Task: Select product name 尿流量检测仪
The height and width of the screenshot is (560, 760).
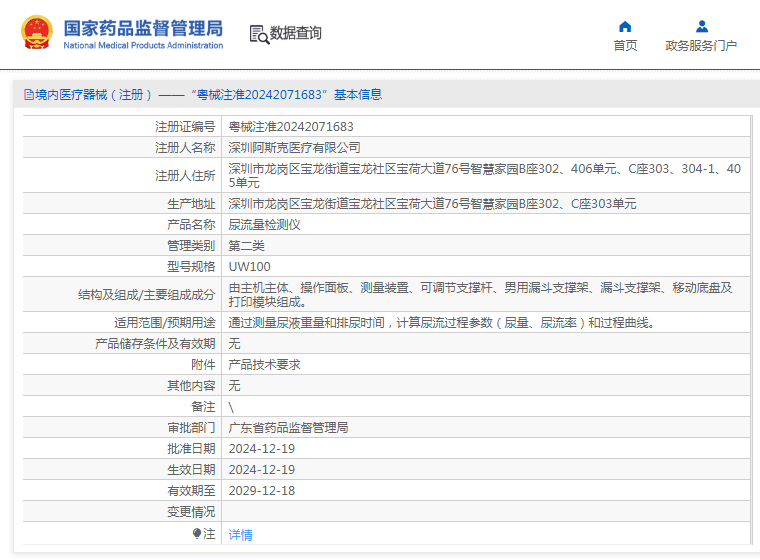Action: tap(264, 224)
